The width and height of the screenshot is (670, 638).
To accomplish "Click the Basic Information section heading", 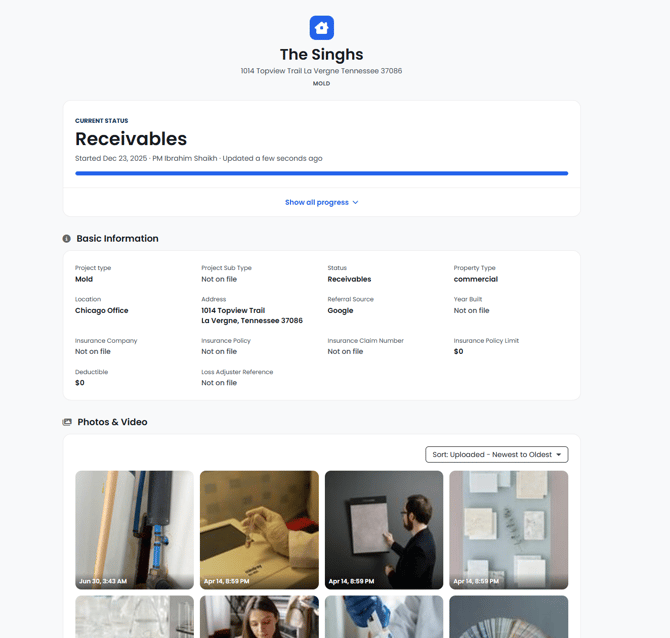I will tap(118, 238).
